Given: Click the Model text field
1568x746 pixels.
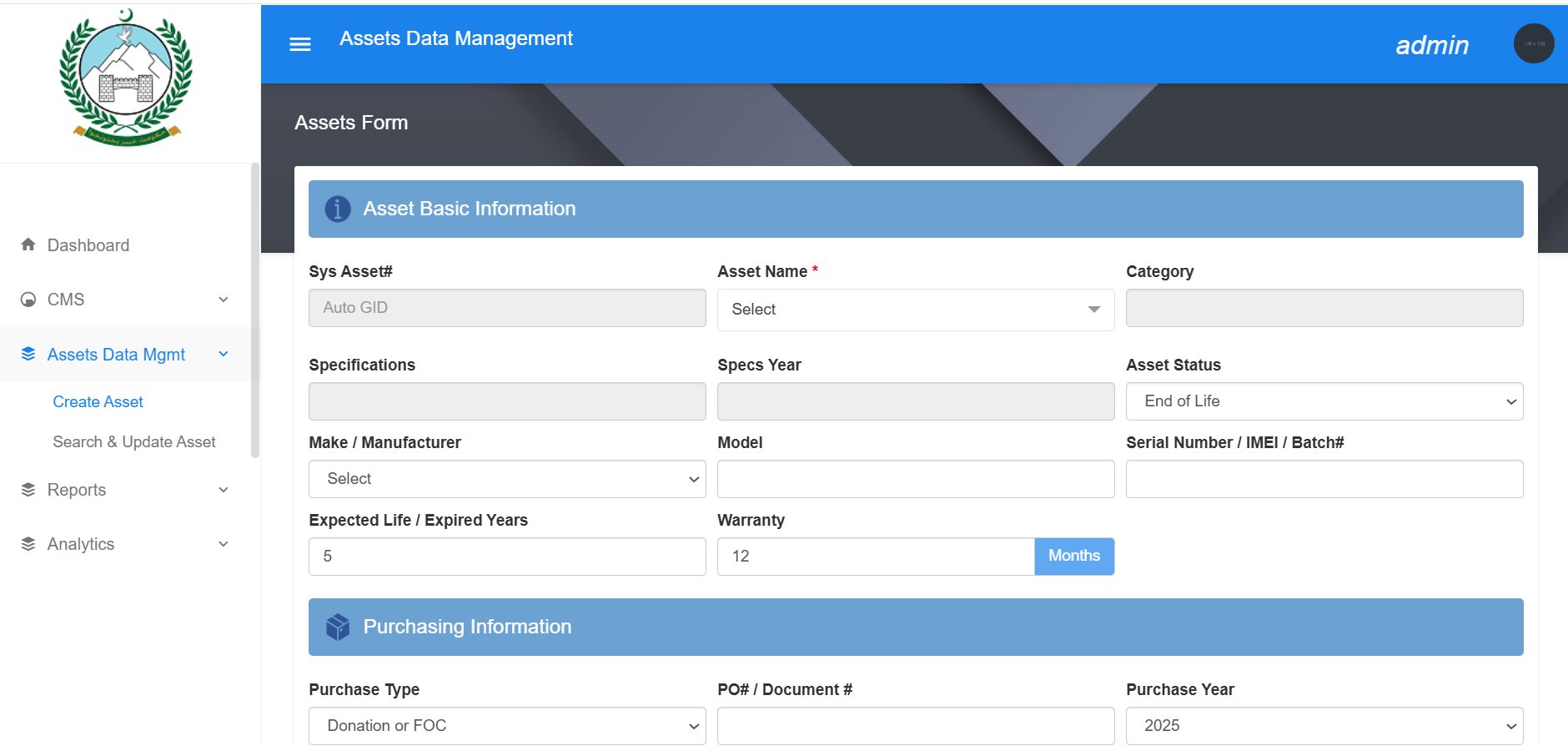Looking at the screenshot, I should 915,479.
